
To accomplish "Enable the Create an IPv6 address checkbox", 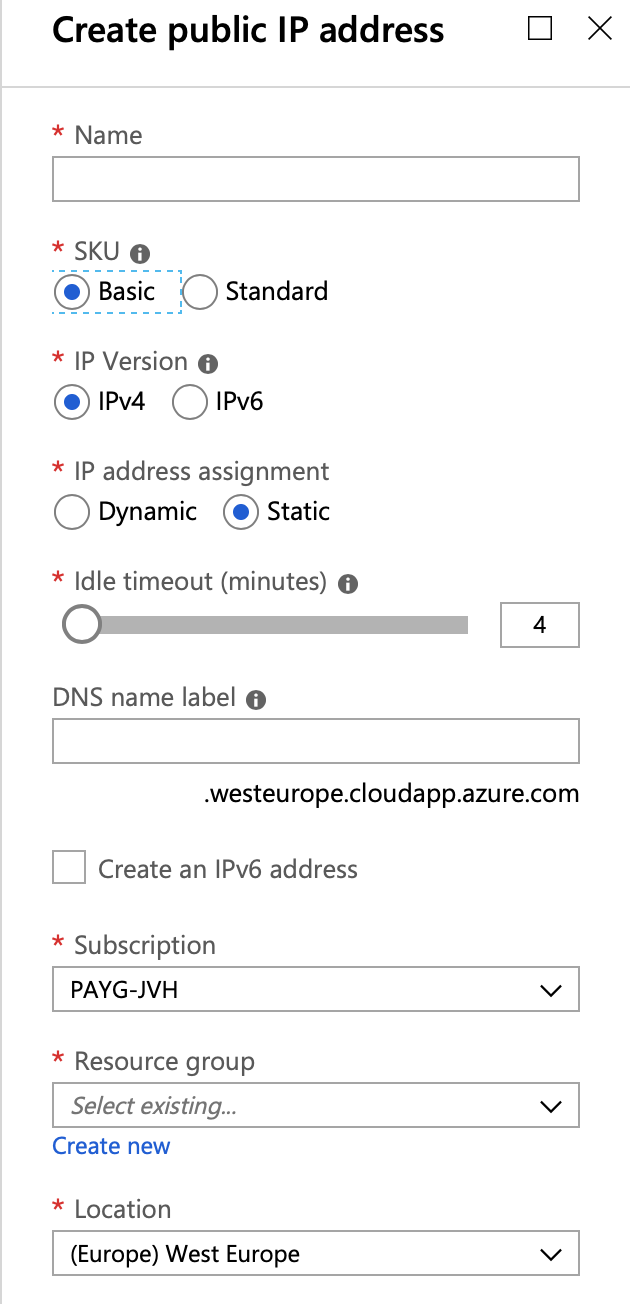I will click(69, 868).
